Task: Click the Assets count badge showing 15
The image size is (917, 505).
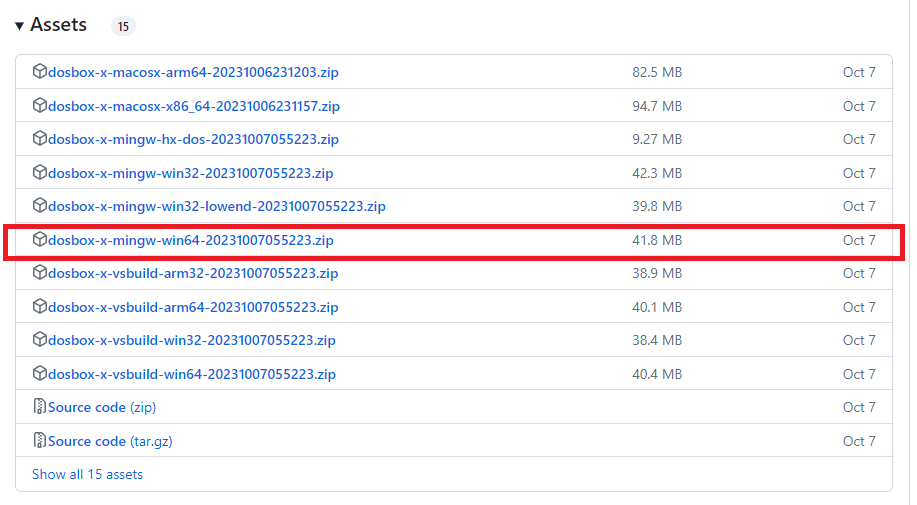Action: [x=123, y=26]
